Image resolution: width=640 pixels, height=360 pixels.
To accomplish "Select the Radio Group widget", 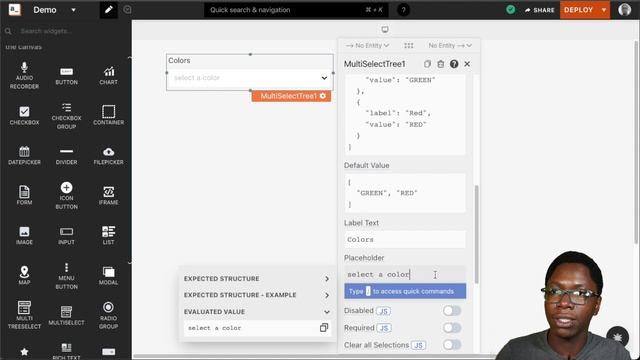I will (x=108, y=315).
